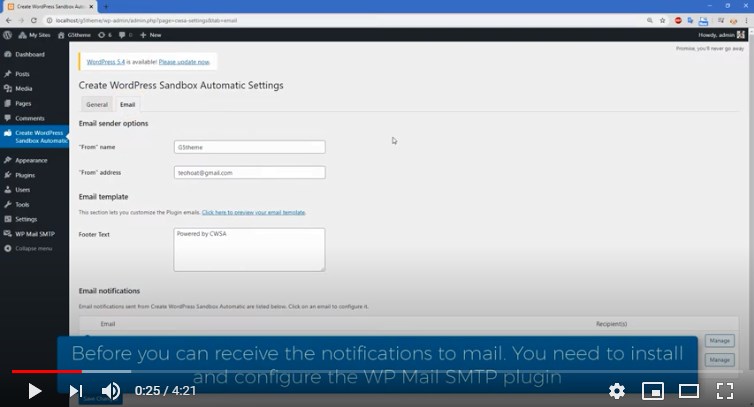Click WordPress 5.4 link

click(x=106, y=62)
